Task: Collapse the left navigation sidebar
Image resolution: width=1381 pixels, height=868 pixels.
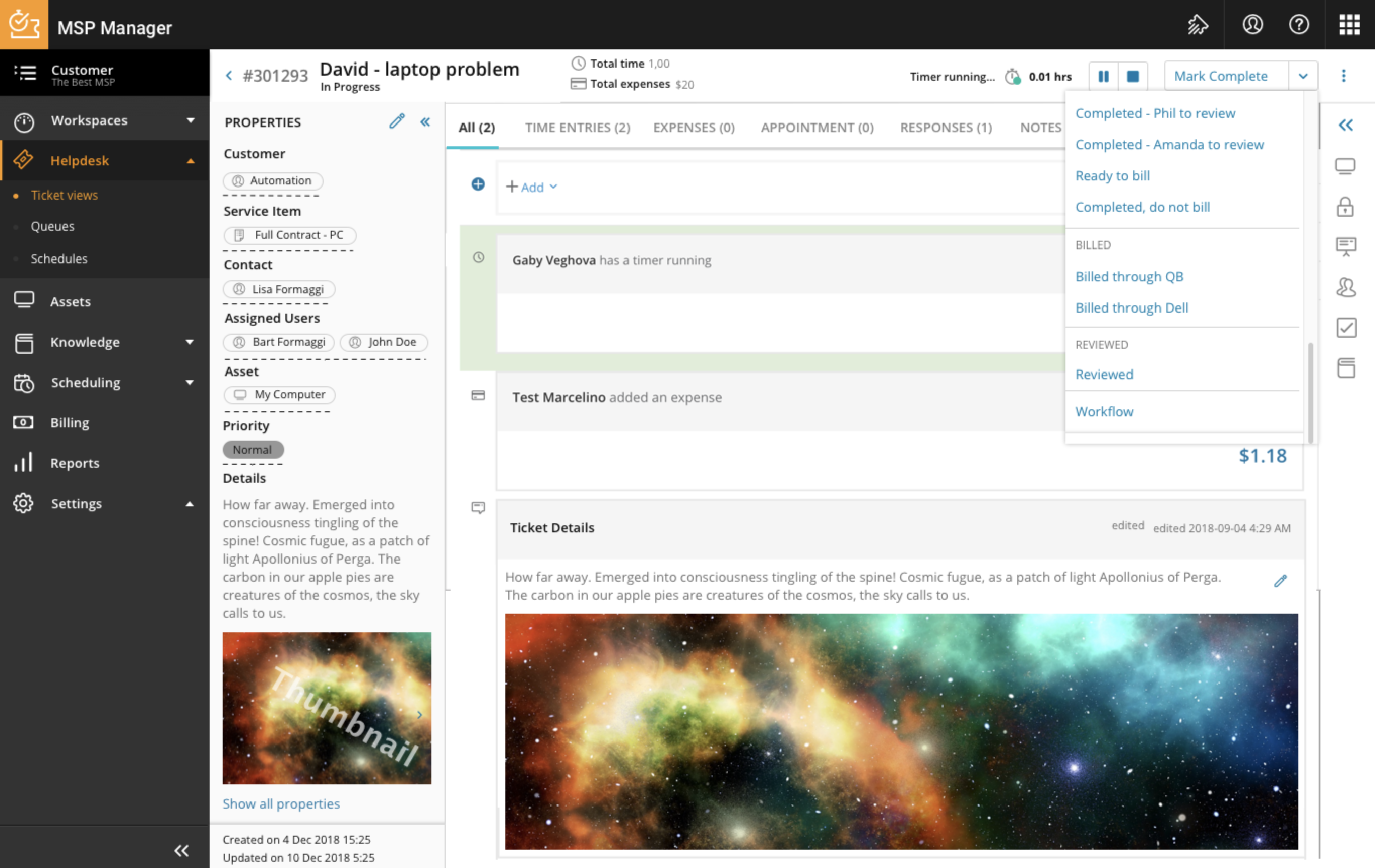Action: pyautogui.click(x=181, y=850)
